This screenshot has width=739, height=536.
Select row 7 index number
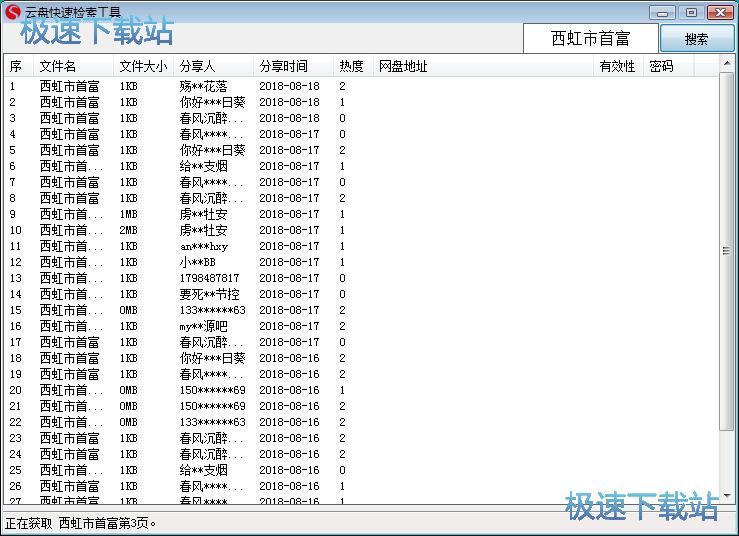click(13, 182)
